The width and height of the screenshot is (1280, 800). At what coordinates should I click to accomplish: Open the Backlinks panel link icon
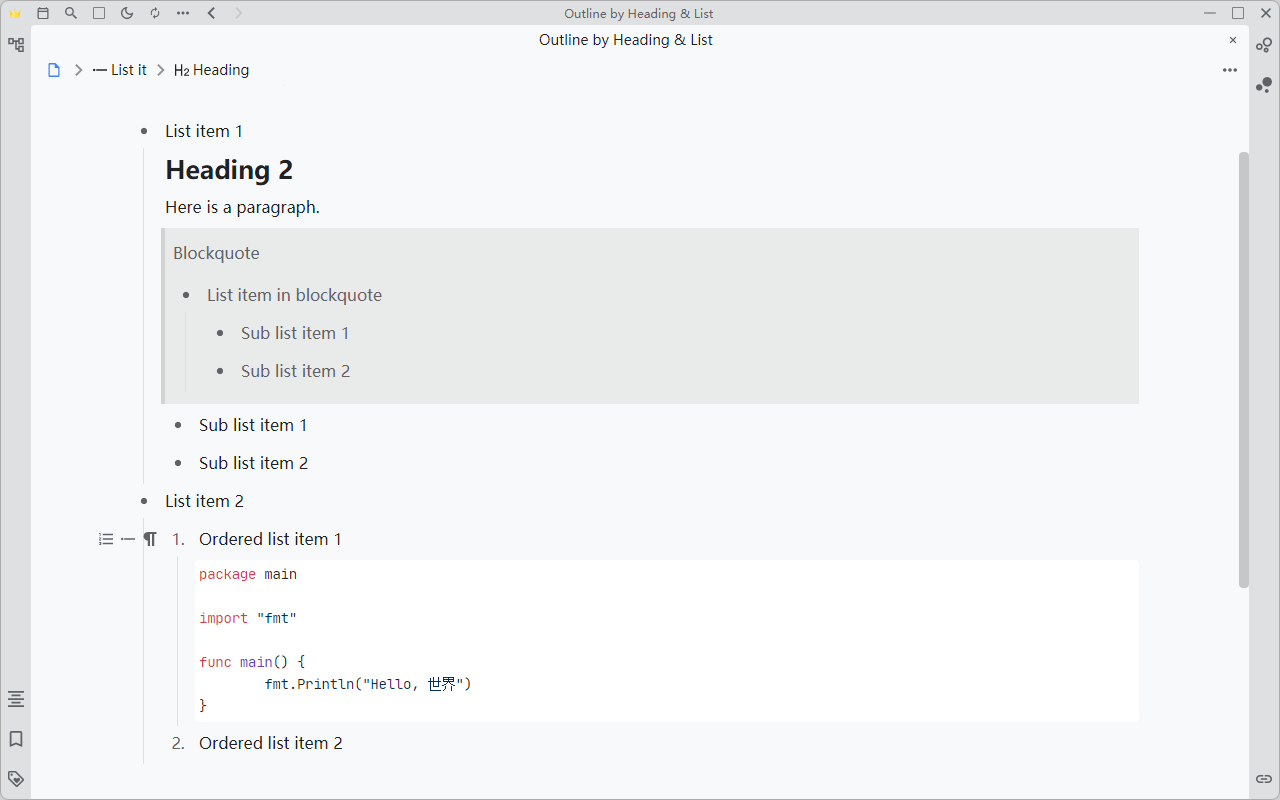click(x=1264, y=779)
